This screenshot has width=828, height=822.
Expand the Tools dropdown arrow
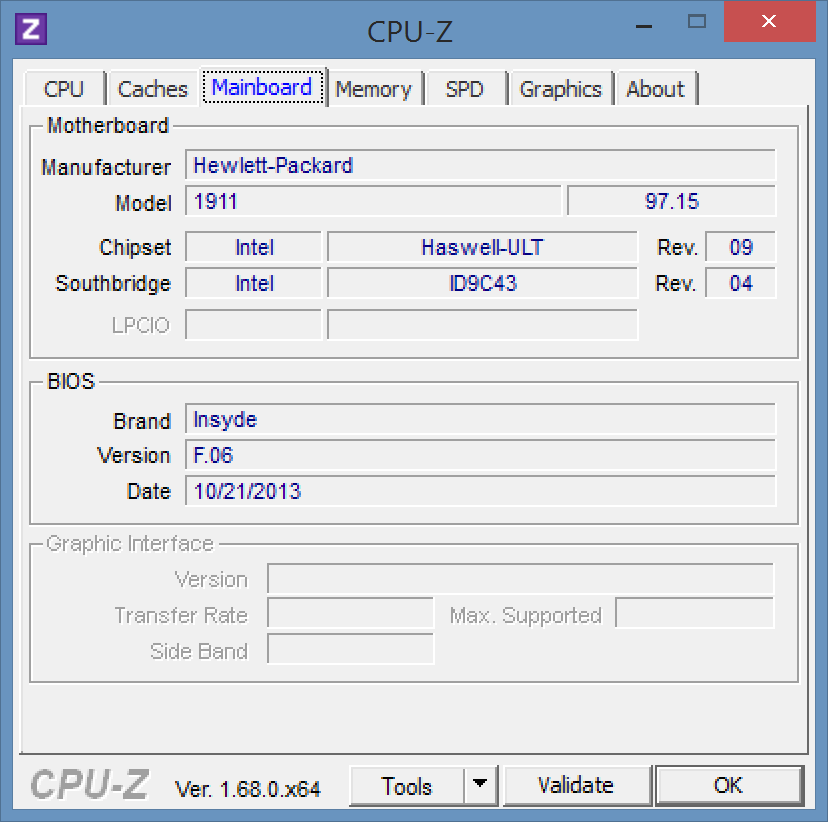tap(480, 785)
